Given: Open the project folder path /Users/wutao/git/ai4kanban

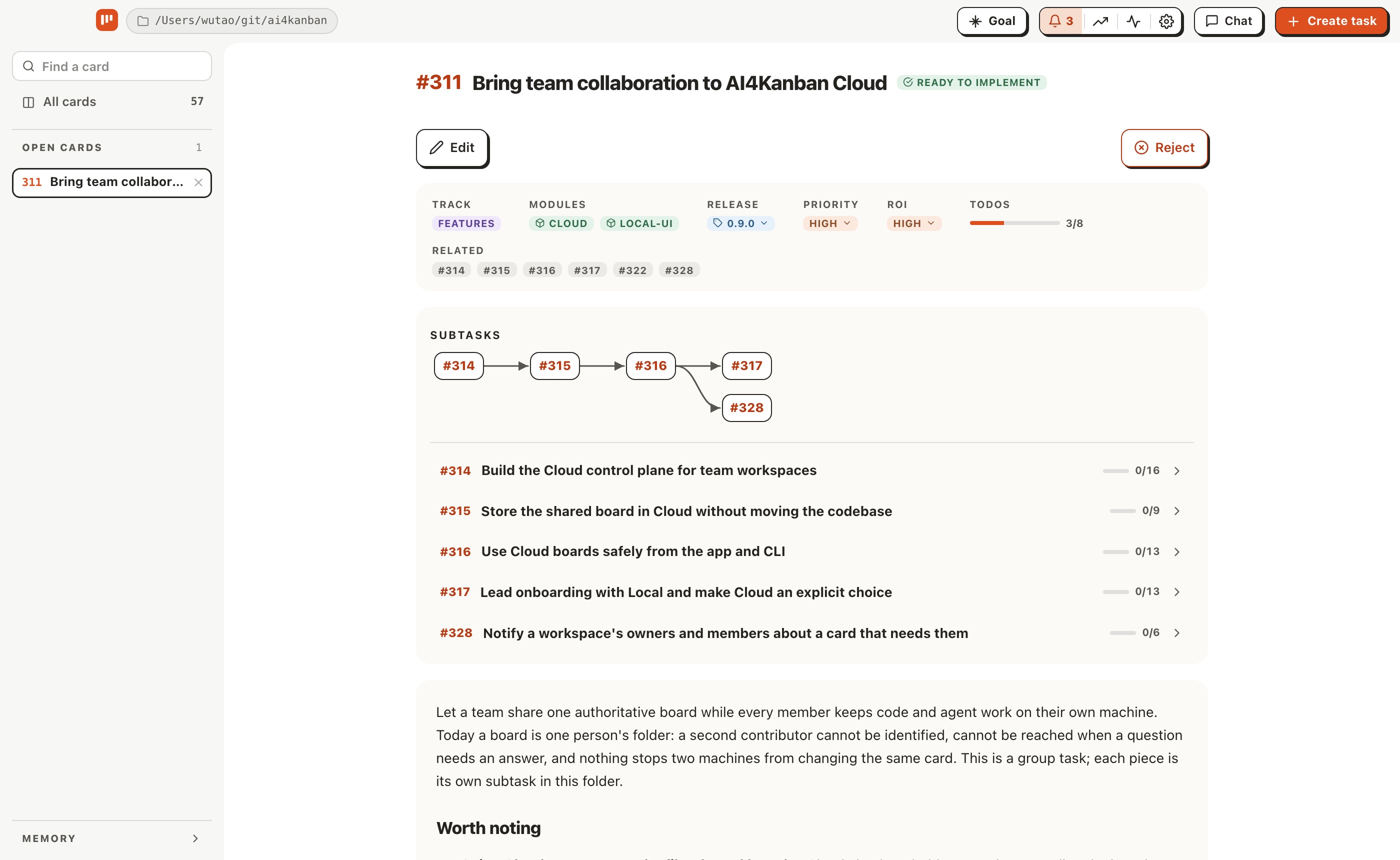Looking at the screenshot, I should [x=232, y=20].
